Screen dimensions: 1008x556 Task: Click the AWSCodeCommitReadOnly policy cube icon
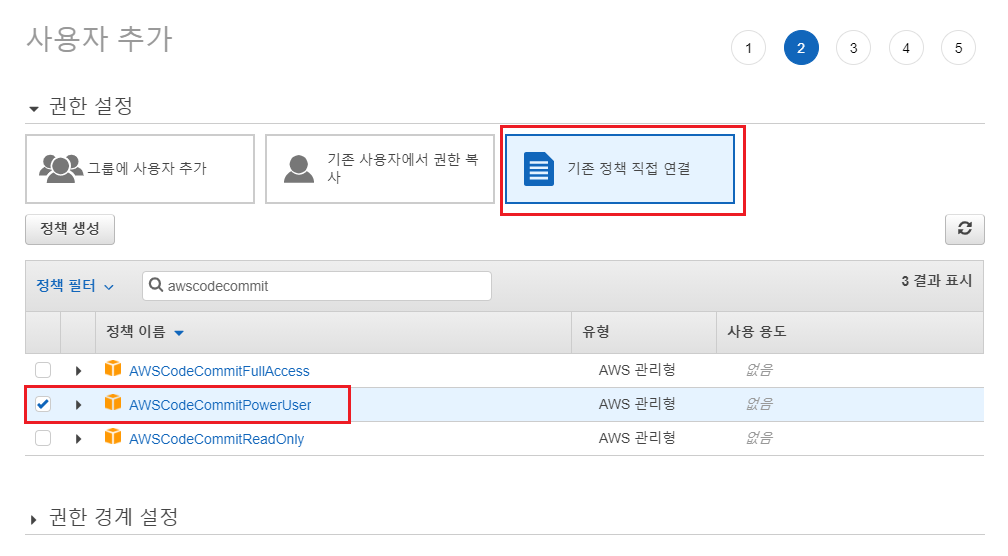pos(113,436)
